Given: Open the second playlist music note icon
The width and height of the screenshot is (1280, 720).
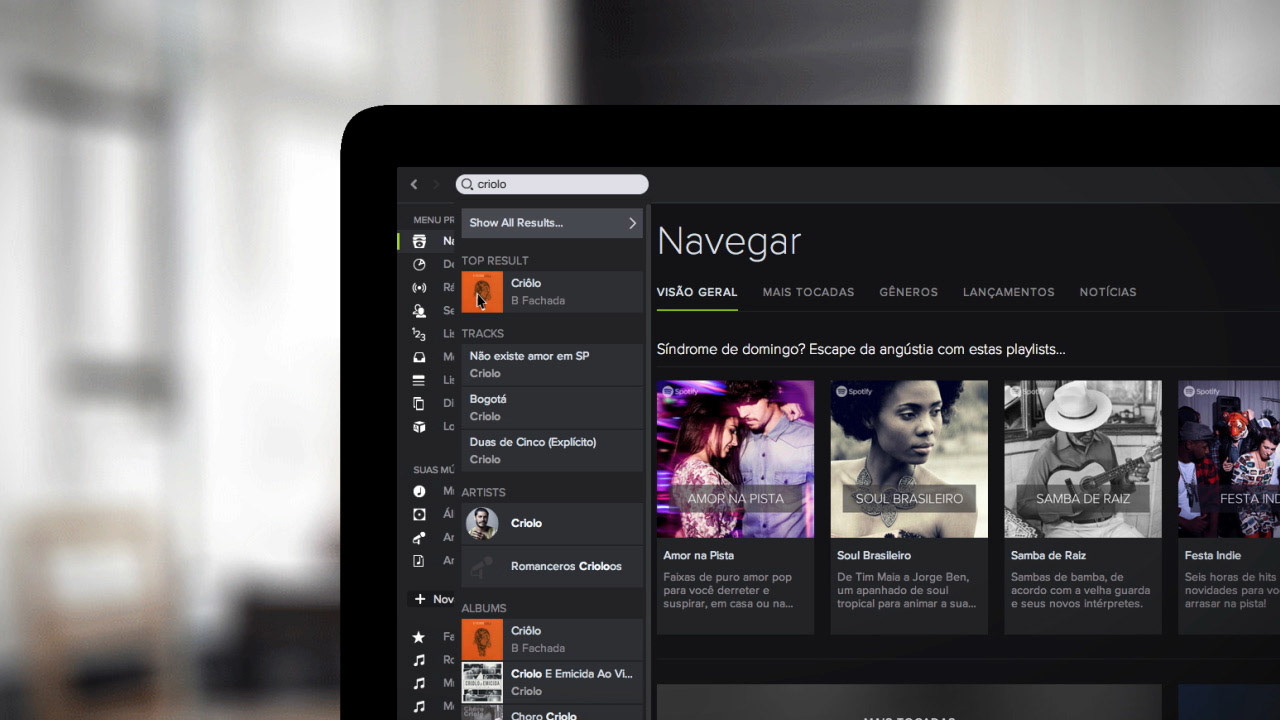Looking at the screenshot, I should (419, 683).
